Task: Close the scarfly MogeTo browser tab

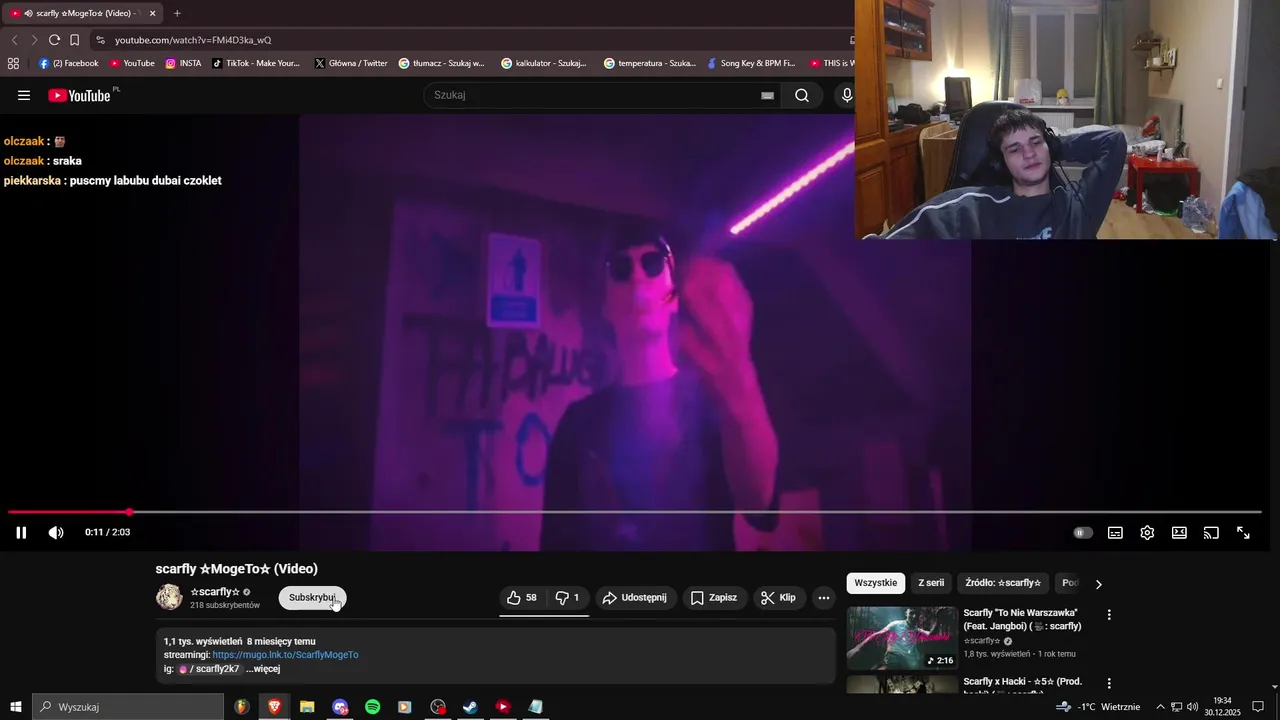Action: [153, 13]
